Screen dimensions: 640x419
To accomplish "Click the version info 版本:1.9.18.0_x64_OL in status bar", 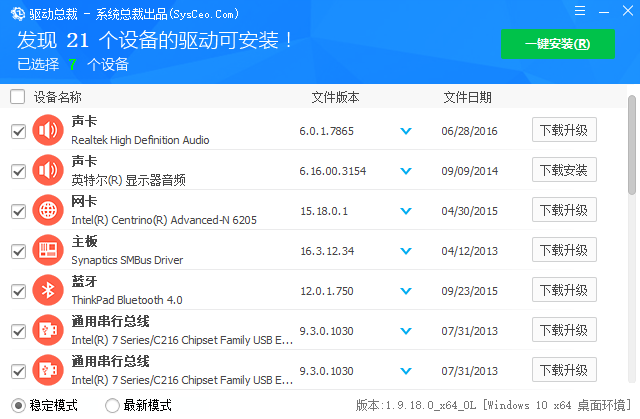I will point(416,405).
